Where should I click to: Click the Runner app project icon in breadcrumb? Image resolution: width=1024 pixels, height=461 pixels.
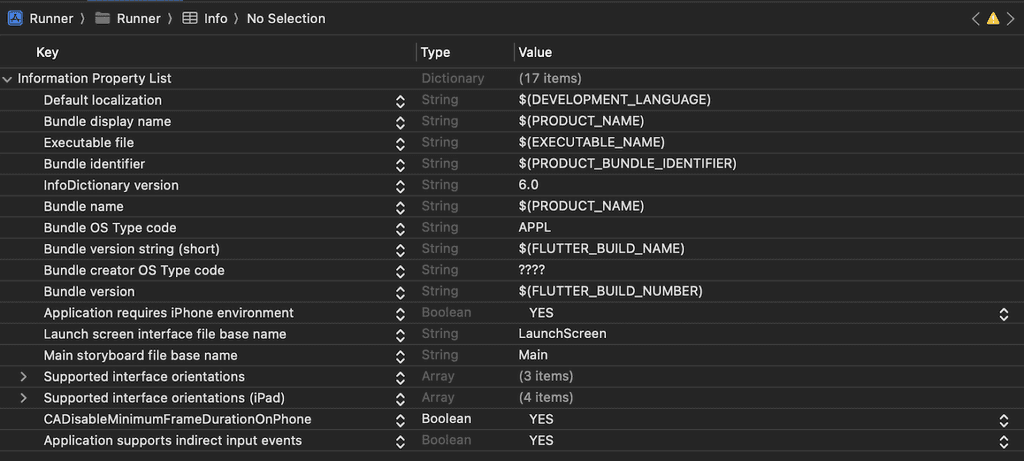click(15, 18)
